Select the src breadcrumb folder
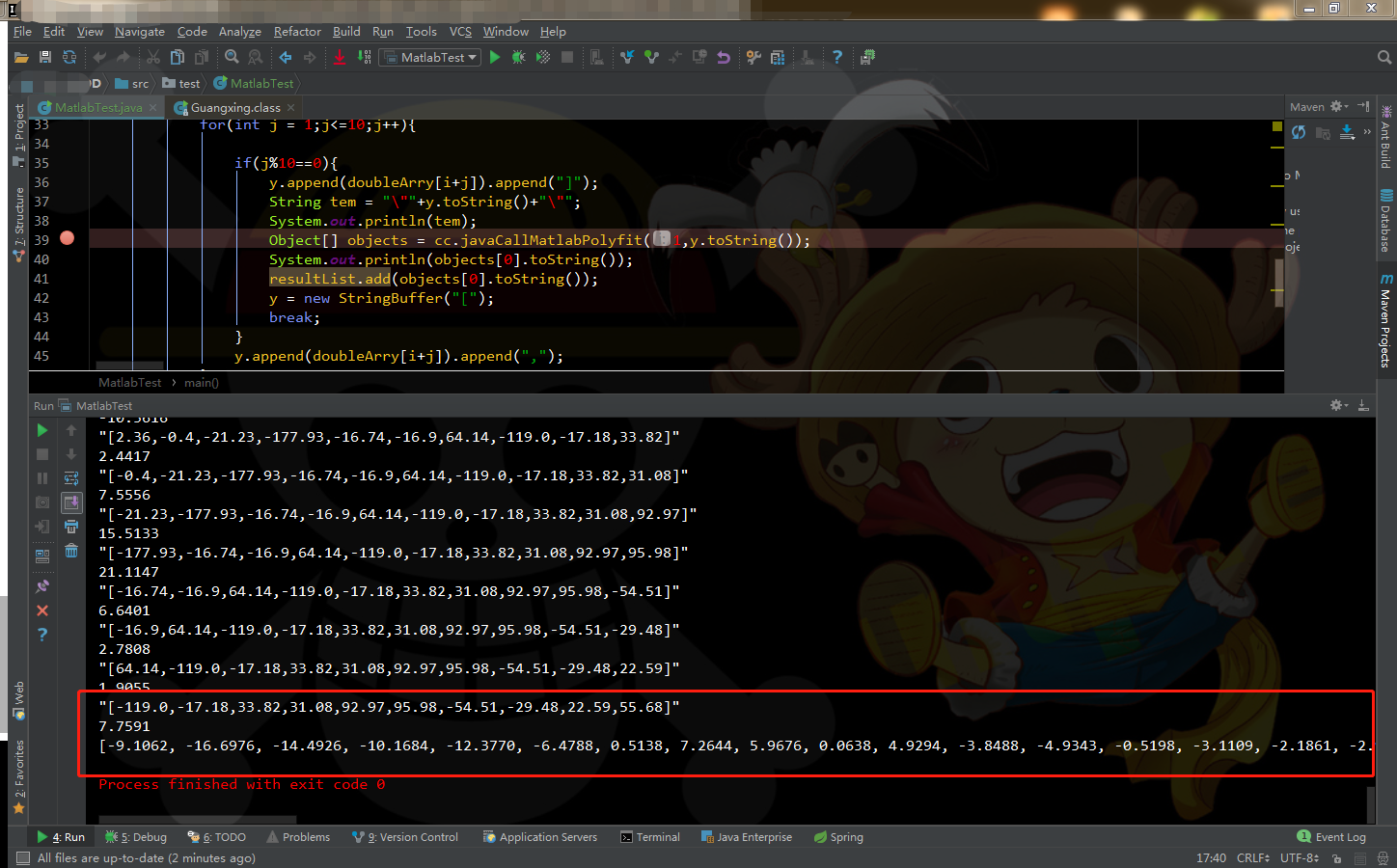Screen dimensions: 1397x868 (132, 84)
